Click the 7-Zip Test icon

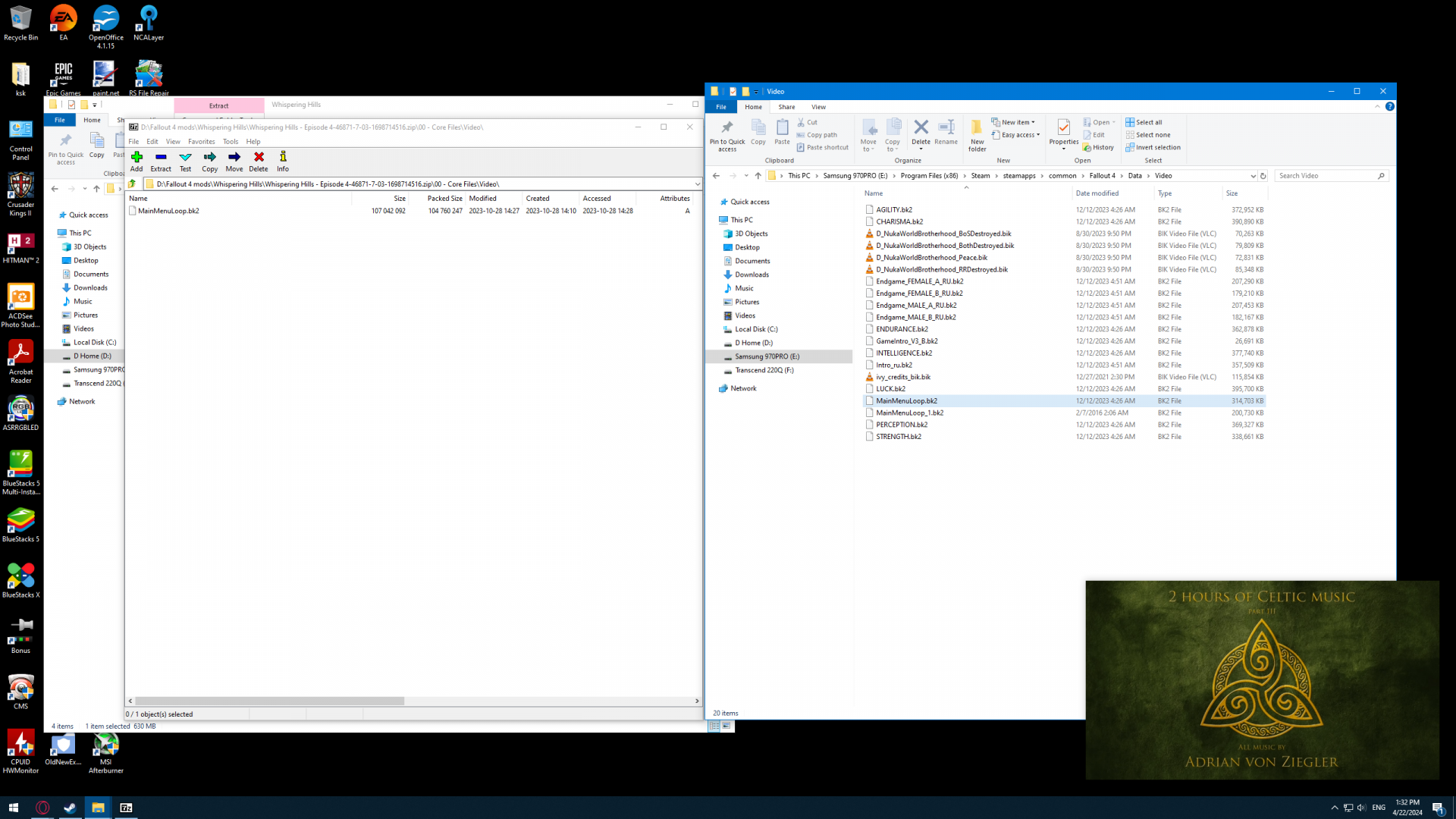pos(185,161)
